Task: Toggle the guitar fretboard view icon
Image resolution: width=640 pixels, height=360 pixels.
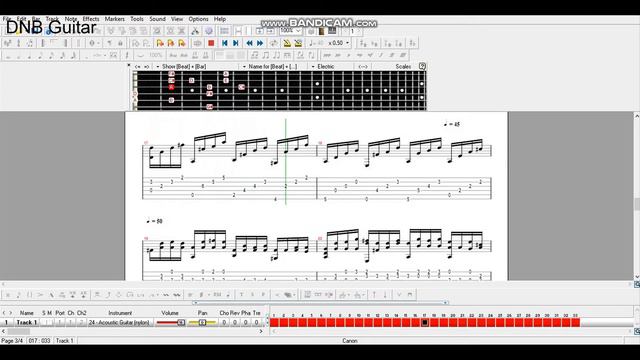Action: pos(321,31)
